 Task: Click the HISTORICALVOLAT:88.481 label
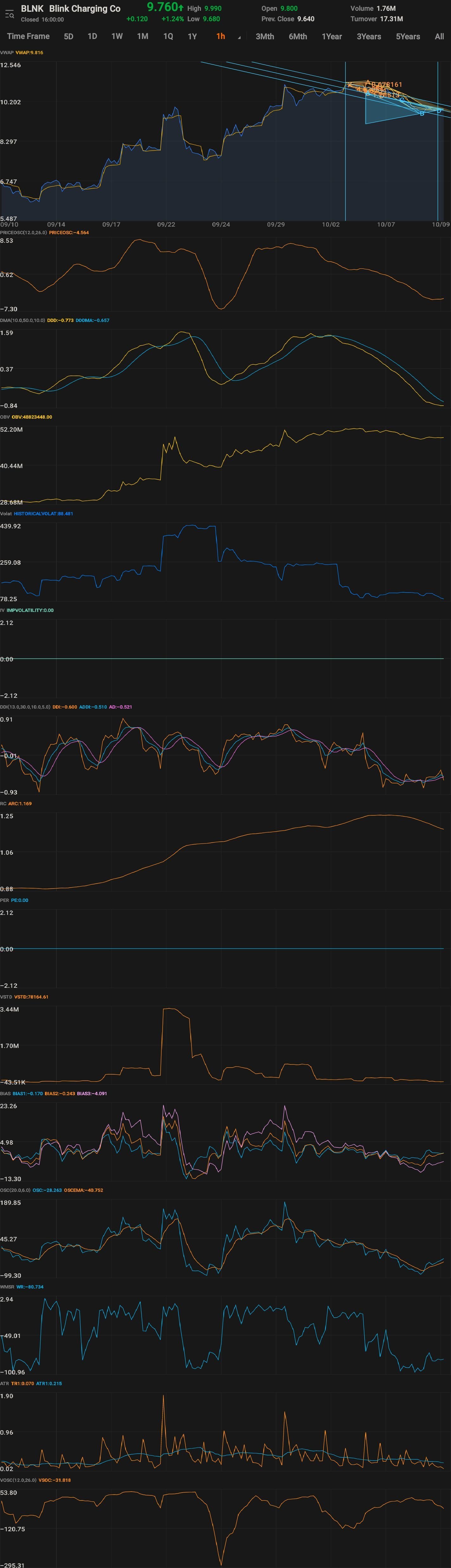pos(43,514)
